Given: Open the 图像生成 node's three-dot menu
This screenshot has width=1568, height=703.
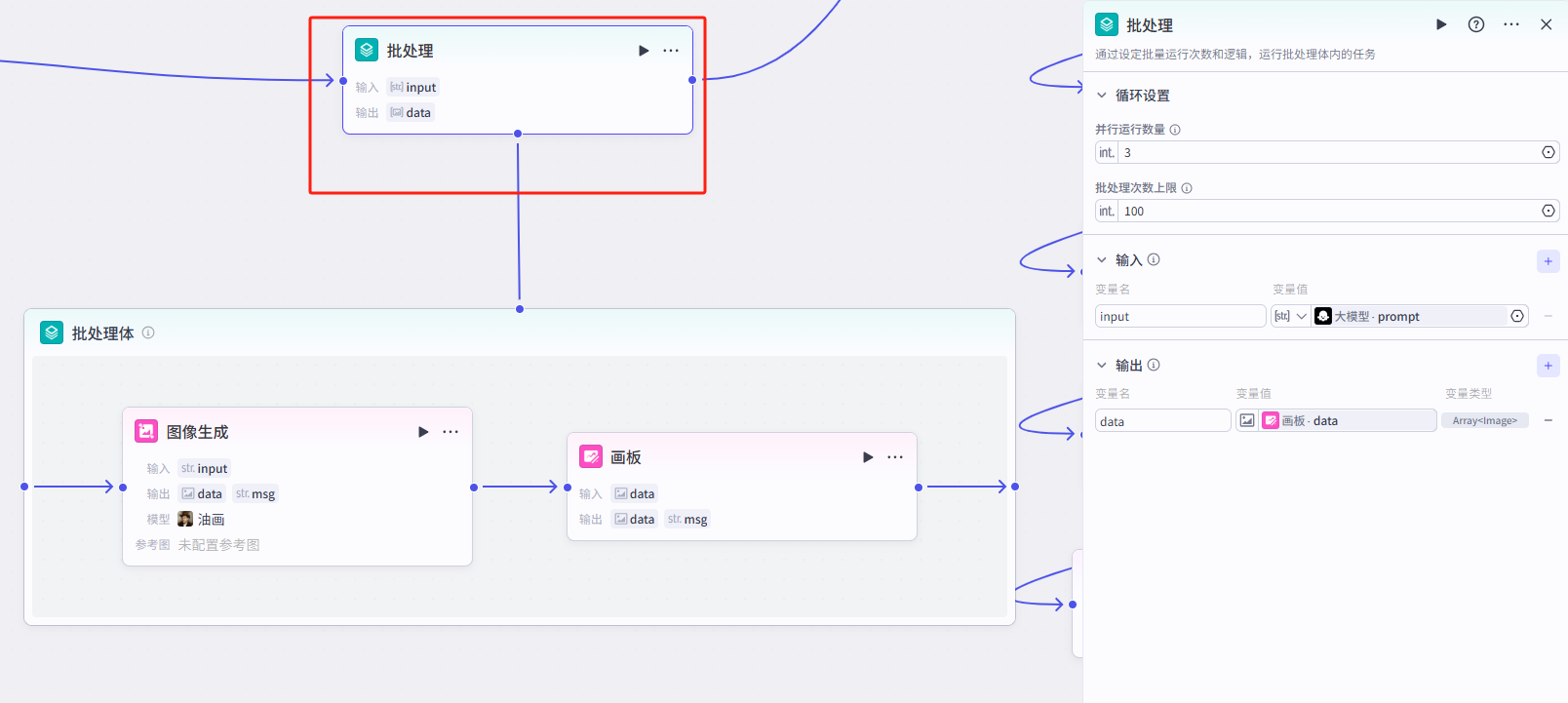Looking at the screenshot, I should point(451,432).
